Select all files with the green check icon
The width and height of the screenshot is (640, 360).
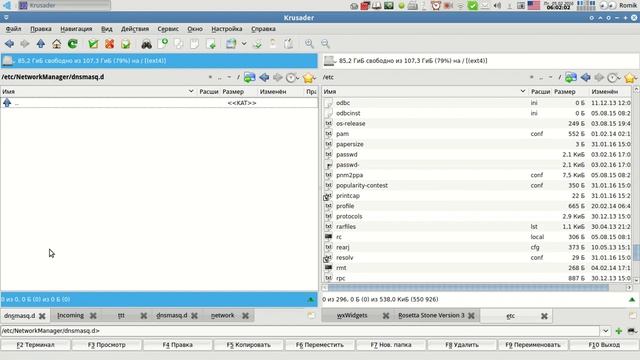(x=93, y=44)
